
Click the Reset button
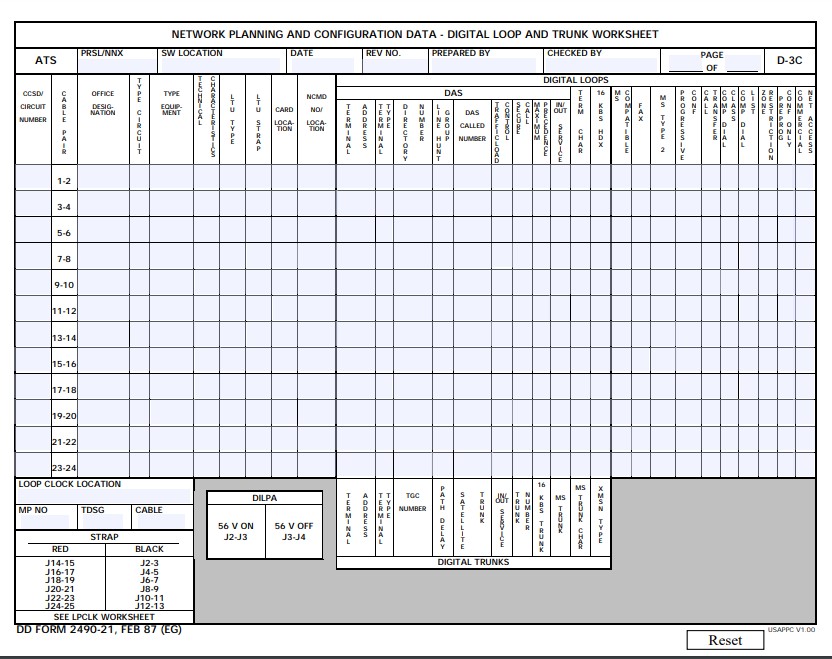click(725, 640)
